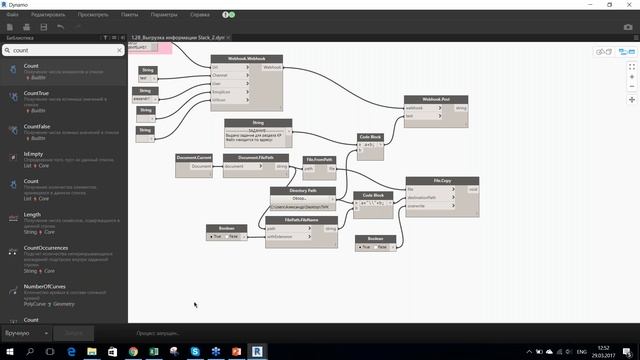Click the Document.Current node header
Screen dimensions: 640x360
(194, 158)
